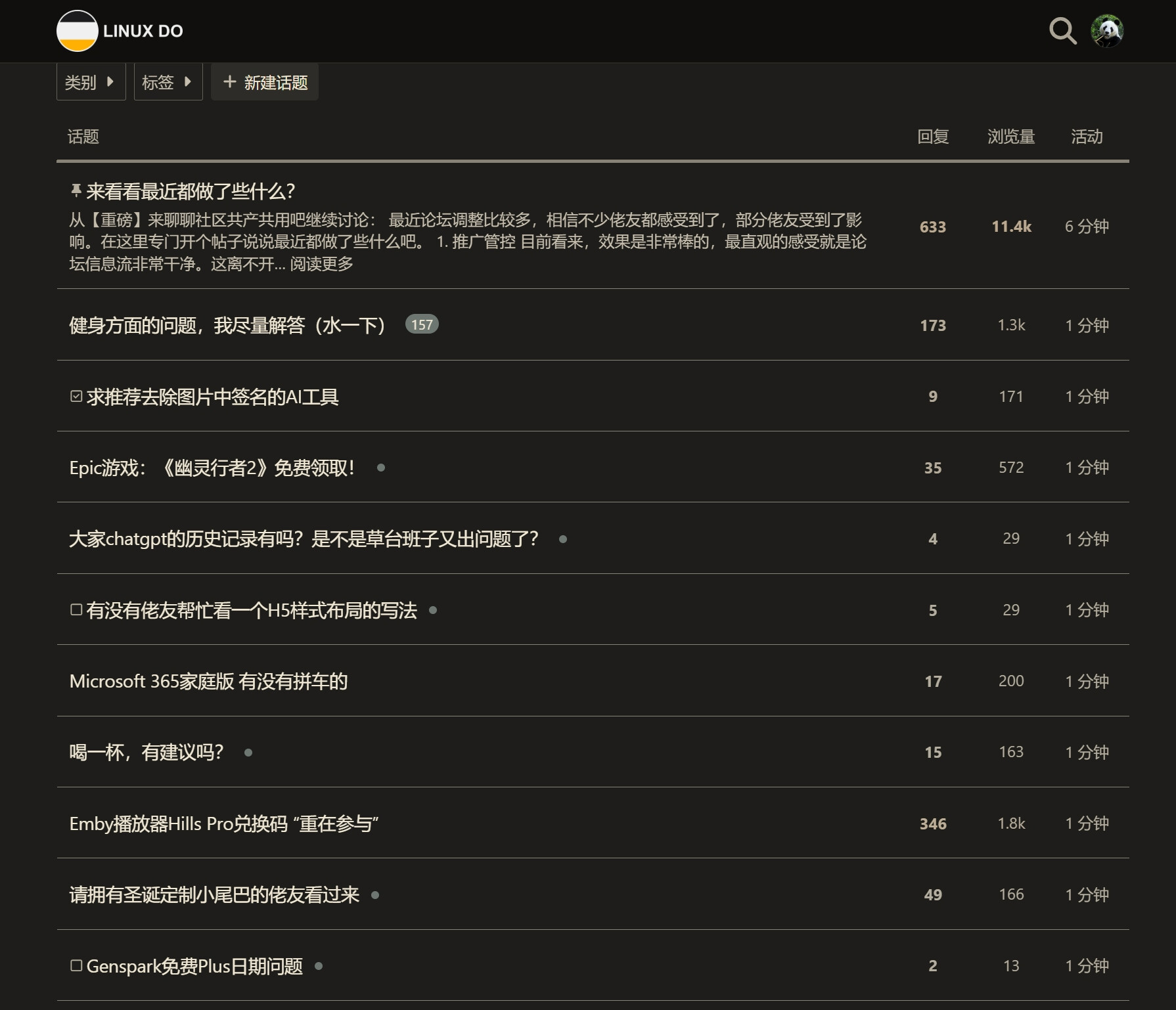Image resolution: width=1176 pixels, height=1010 pixels.
Task: Click 阅读更多 in the pinned topic excerpt
Action: [x=322, y=264]
